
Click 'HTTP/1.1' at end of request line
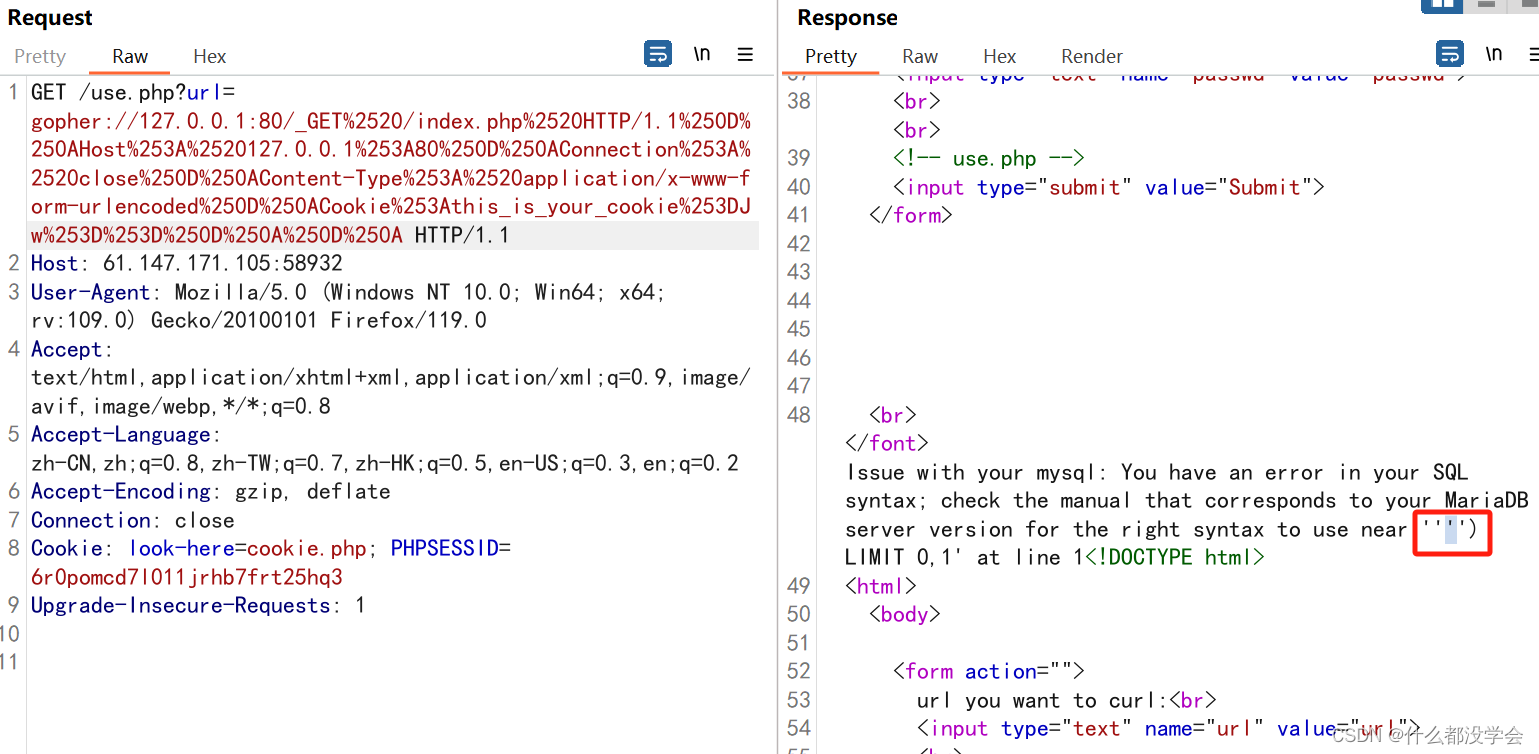[x=462, y=235]
